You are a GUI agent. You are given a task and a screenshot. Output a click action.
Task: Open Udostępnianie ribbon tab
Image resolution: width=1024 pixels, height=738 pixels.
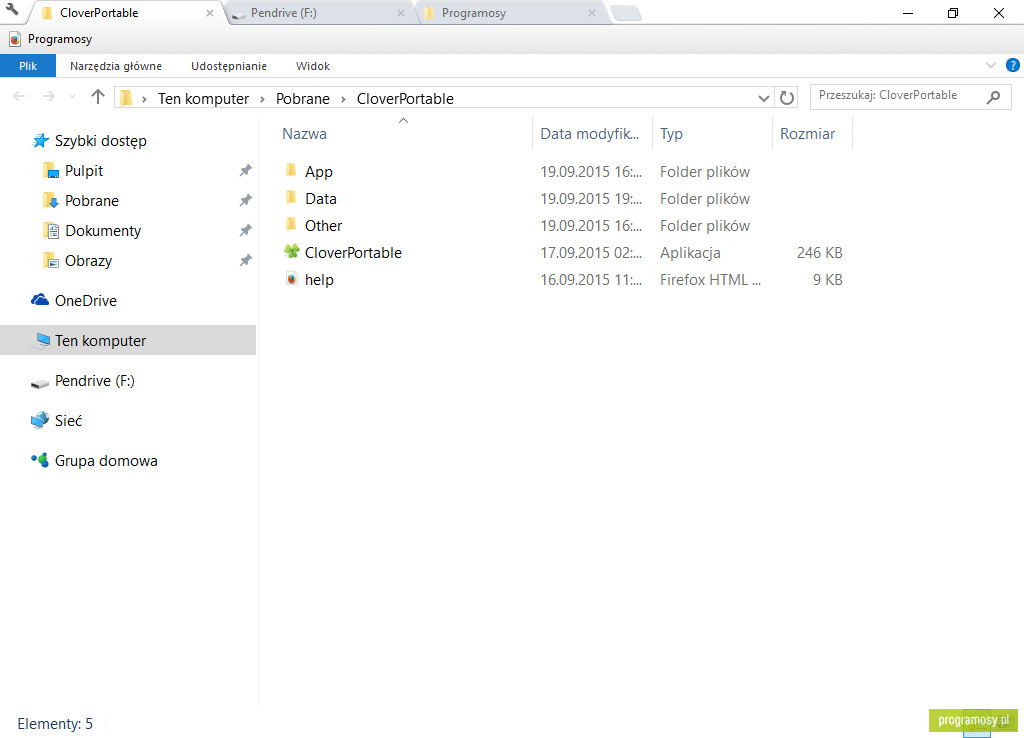(229, 66)
